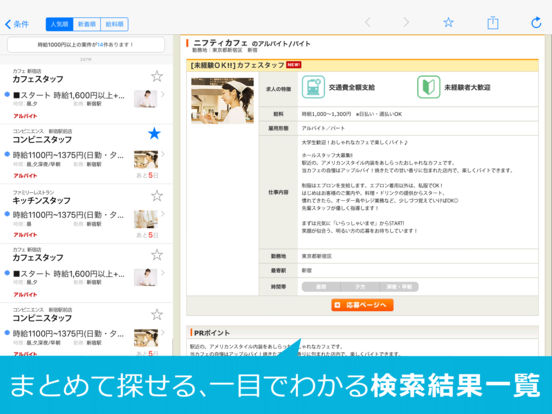Image resolution: width=552 pixels, height=414 pixels.
Task: Tap blue unread dot on starred コンビニスタッフ row
Action: coord(7,154)
